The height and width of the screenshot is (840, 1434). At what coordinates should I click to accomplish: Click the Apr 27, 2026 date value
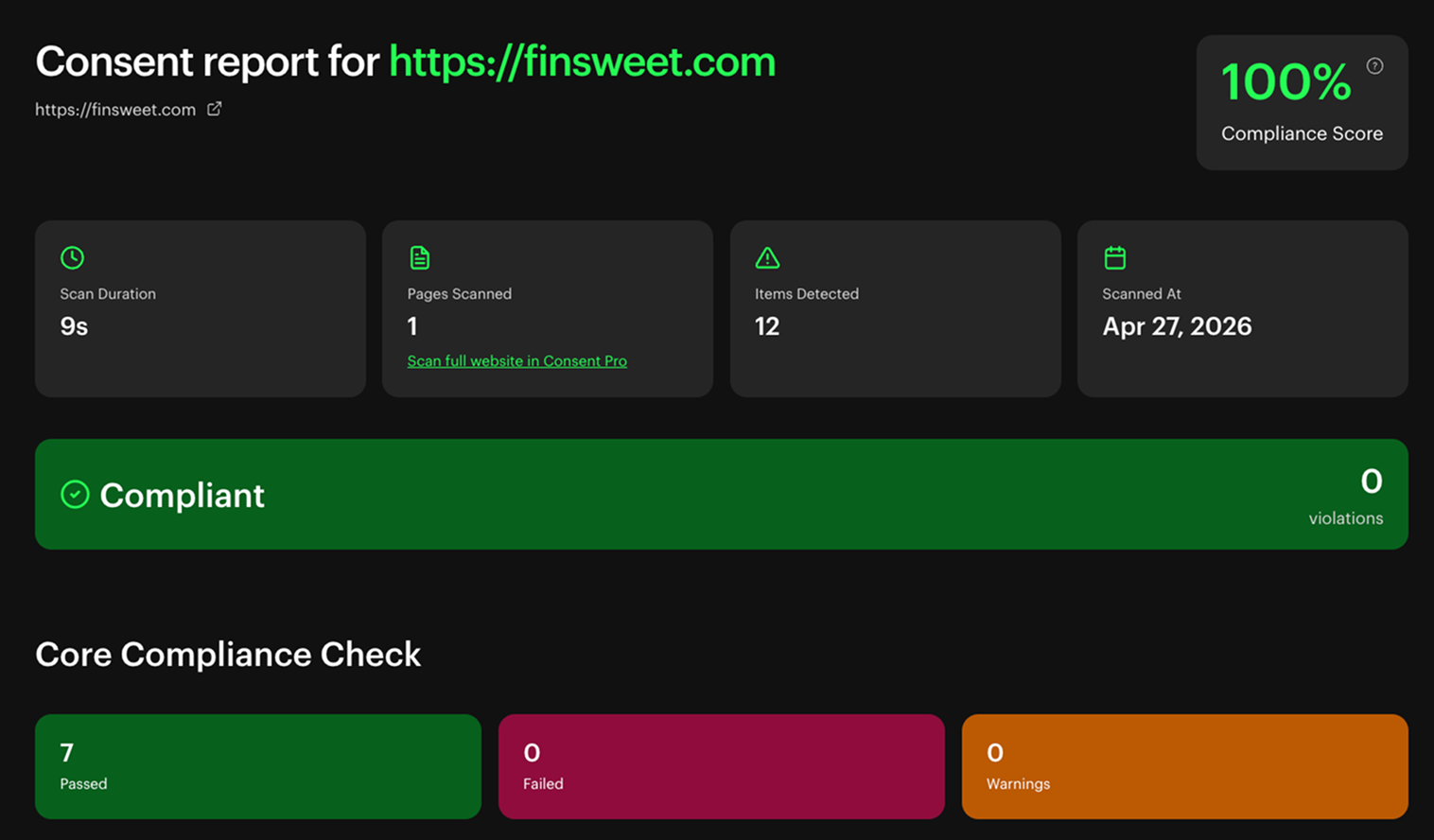1177,326
